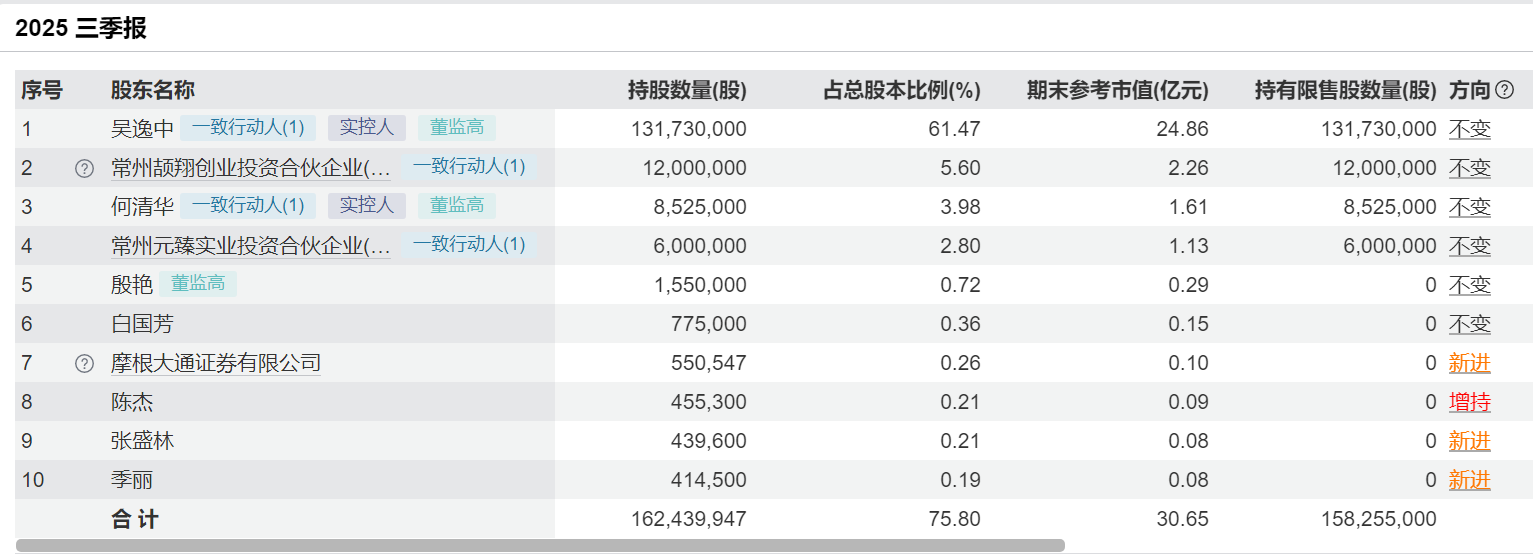Viewport: 1533px width, 555px height.
Task: Click the 董监高 tag in 何清华's row
Action: pyautogui.click(x=457, y=205)
